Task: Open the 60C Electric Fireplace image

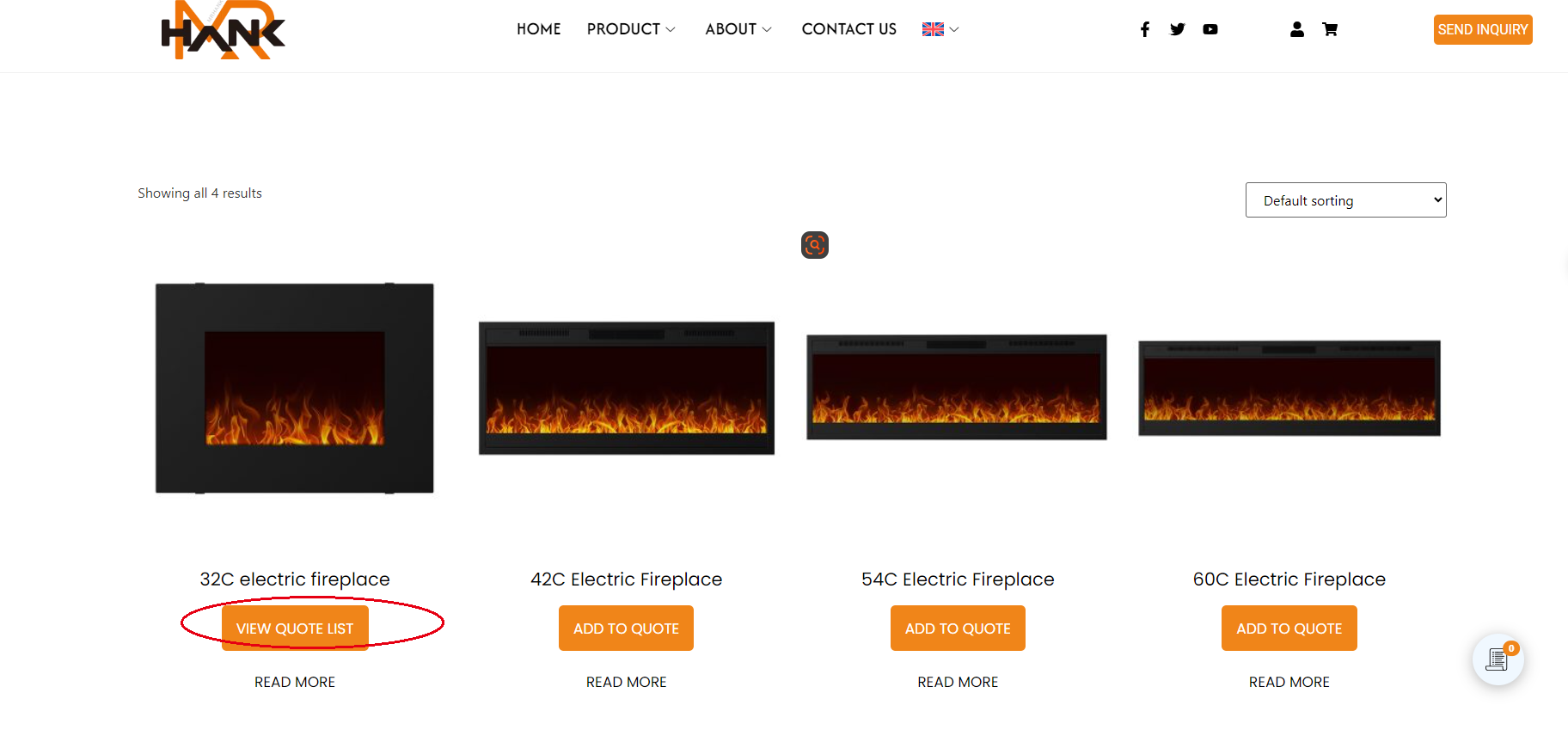Action: click(x=1289, y=388)
